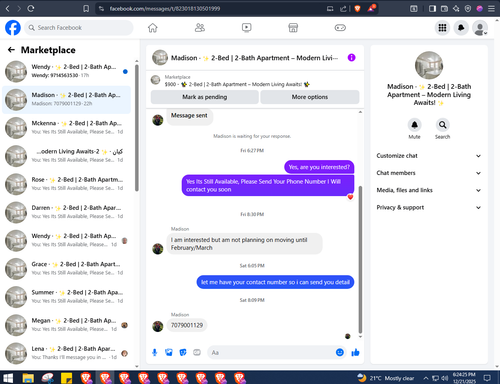This screenshot has width=500, height=384.
Task: Search in conversation with the magnifier icon
Action: [x=442, y=125]
